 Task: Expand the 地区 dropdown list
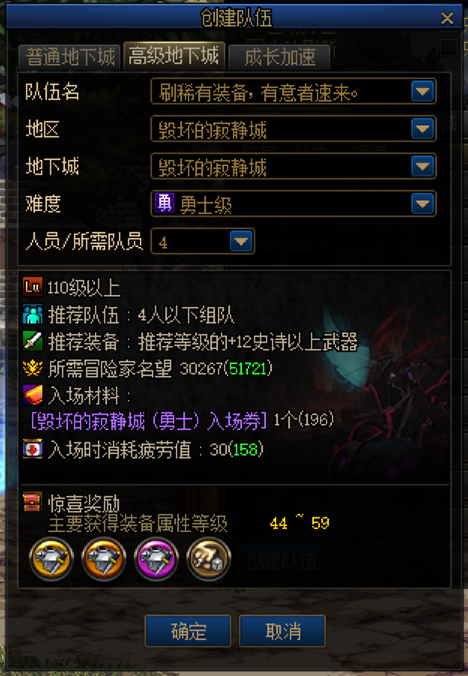click(422, 128)
